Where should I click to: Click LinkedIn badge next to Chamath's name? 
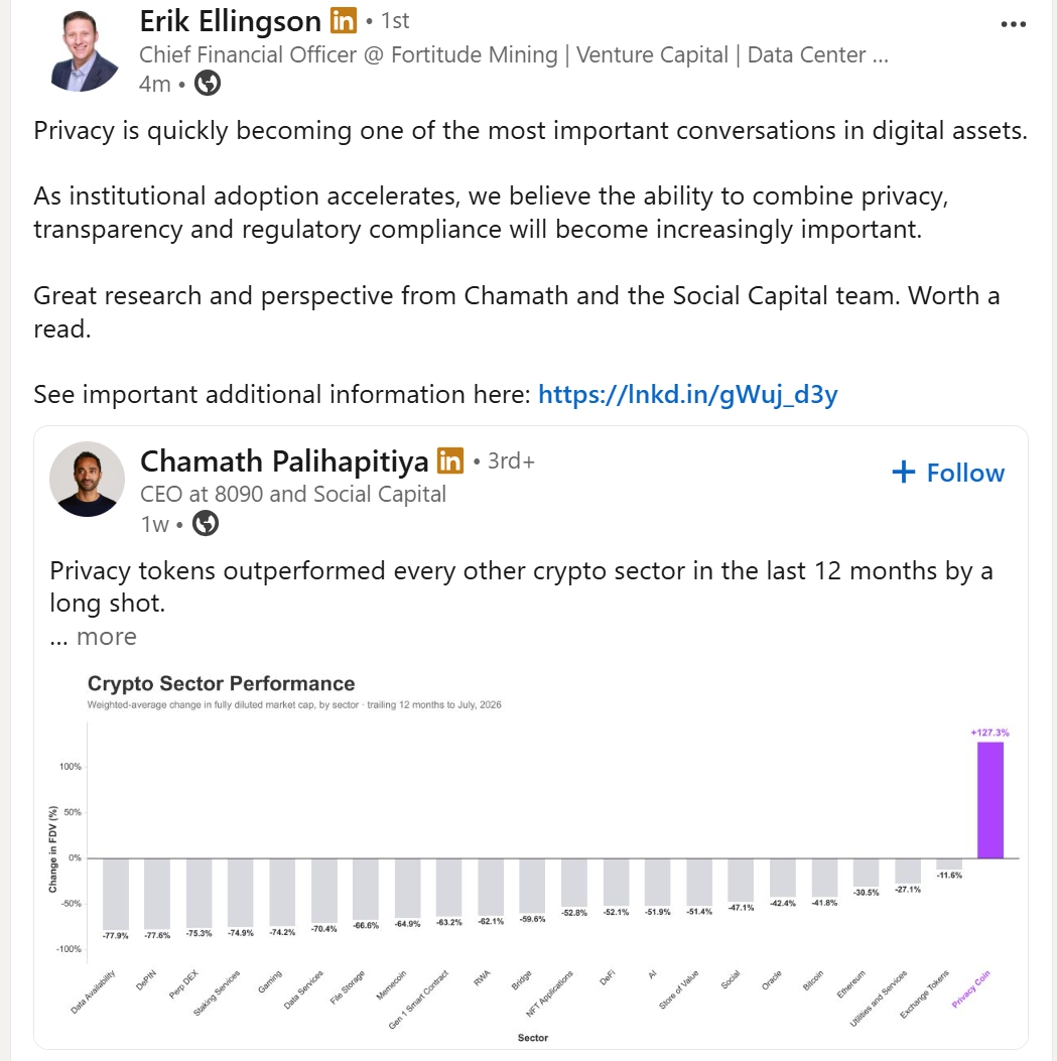pyautogui.click(x=450, y=461)
